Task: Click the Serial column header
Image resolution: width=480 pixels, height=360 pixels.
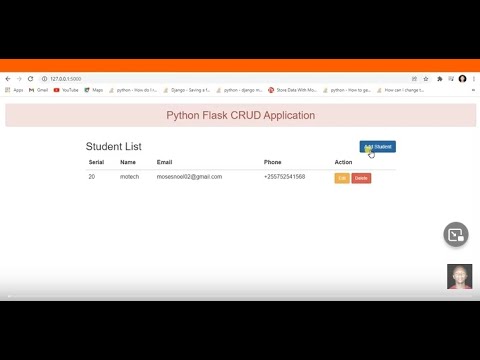Action: [x=96, y=162]
